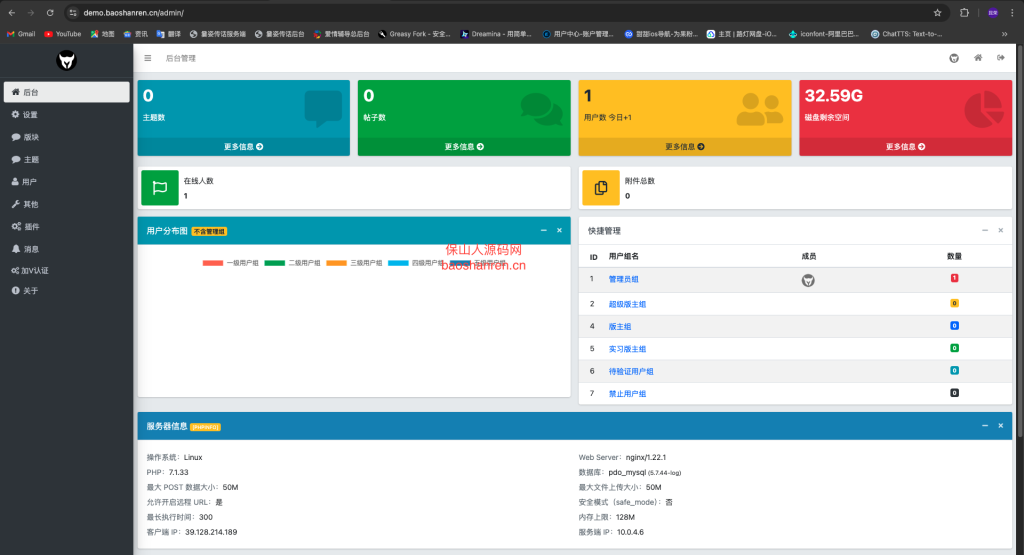
Task: Click the client IP value 39.128.214.189
Action: [211, 532]
